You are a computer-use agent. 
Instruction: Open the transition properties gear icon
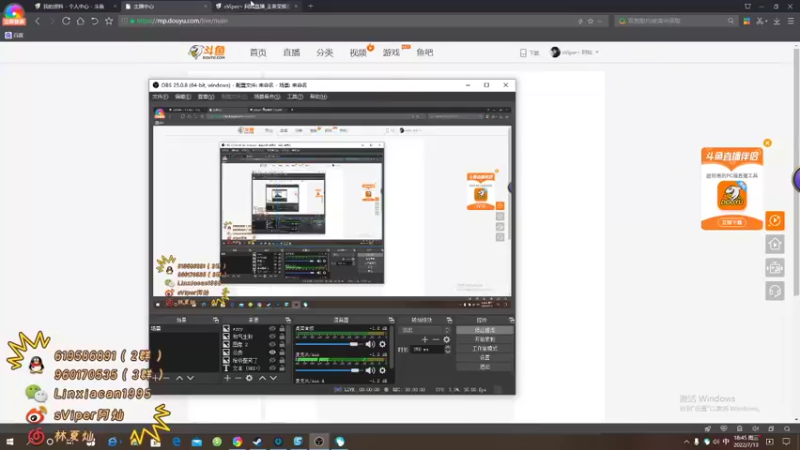coord(446,339)
